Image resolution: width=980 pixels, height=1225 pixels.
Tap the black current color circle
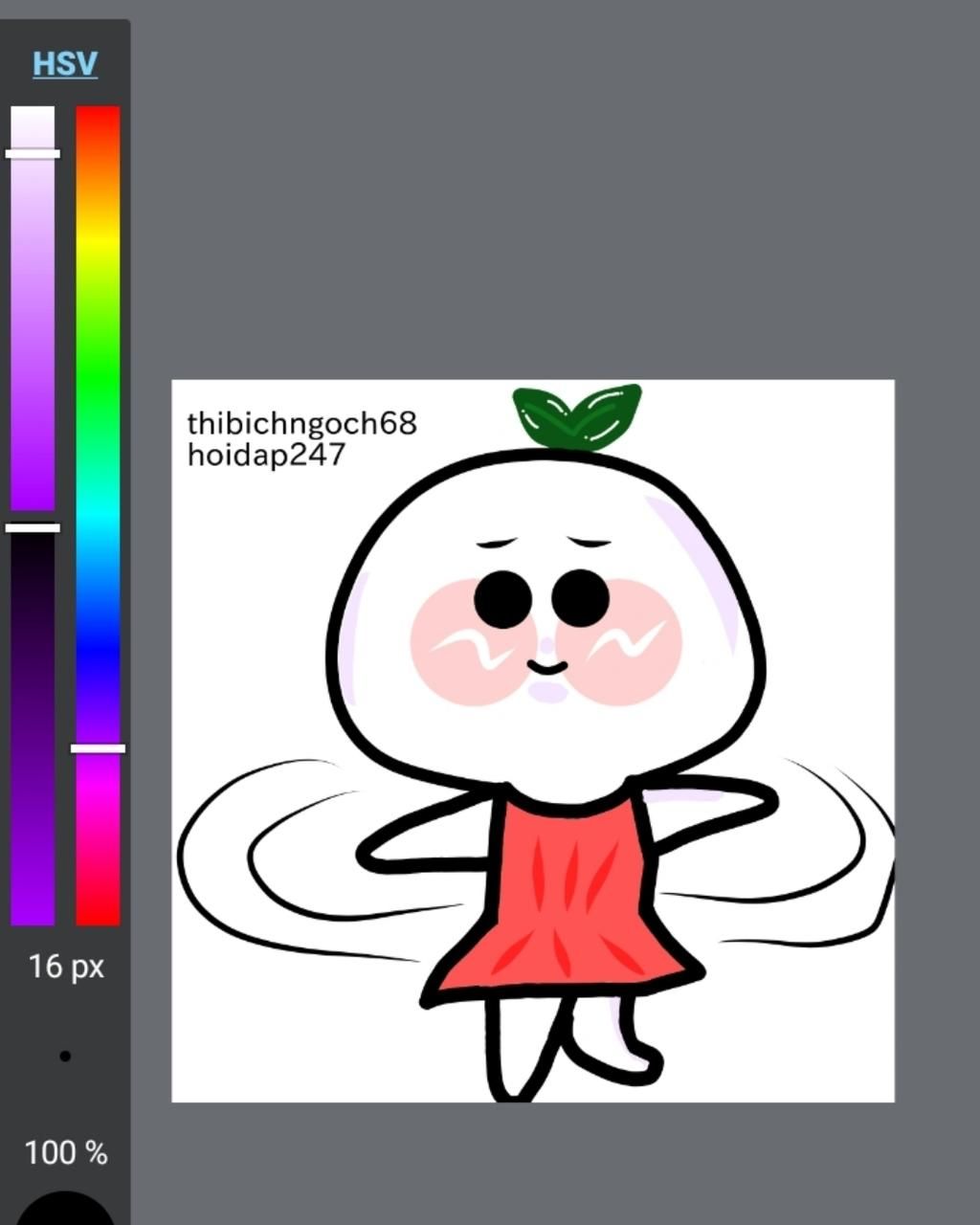(x=65, y=1208)
